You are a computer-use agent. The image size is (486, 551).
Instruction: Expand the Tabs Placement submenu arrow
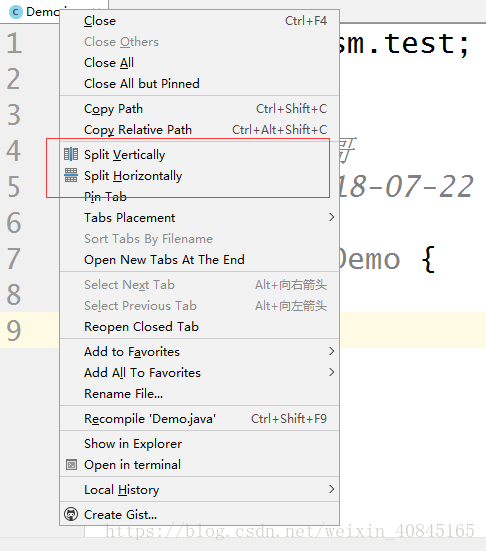(331, 217)
